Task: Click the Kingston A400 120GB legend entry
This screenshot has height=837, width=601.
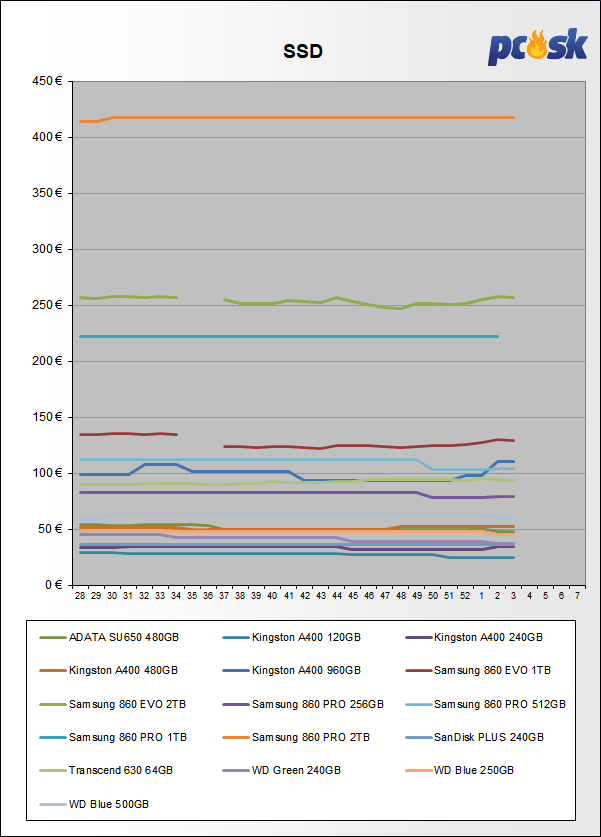Action: pyautogui.click(x=292, y=637)
